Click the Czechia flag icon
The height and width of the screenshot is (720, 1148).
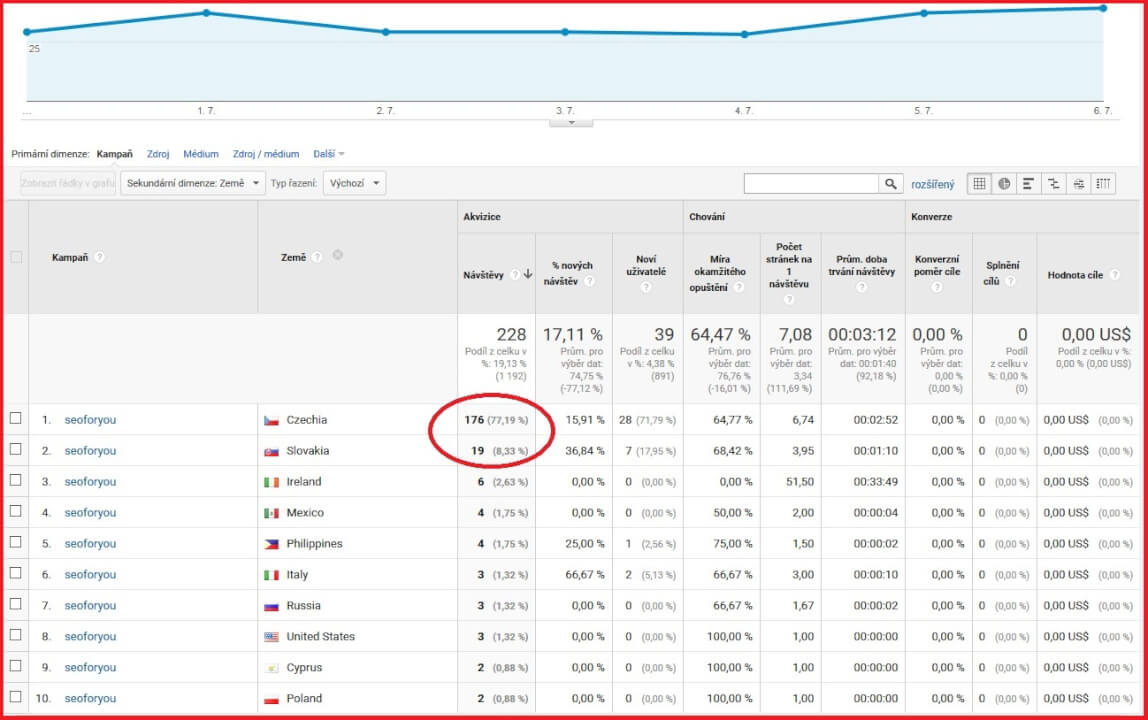[x=271, y=419]
